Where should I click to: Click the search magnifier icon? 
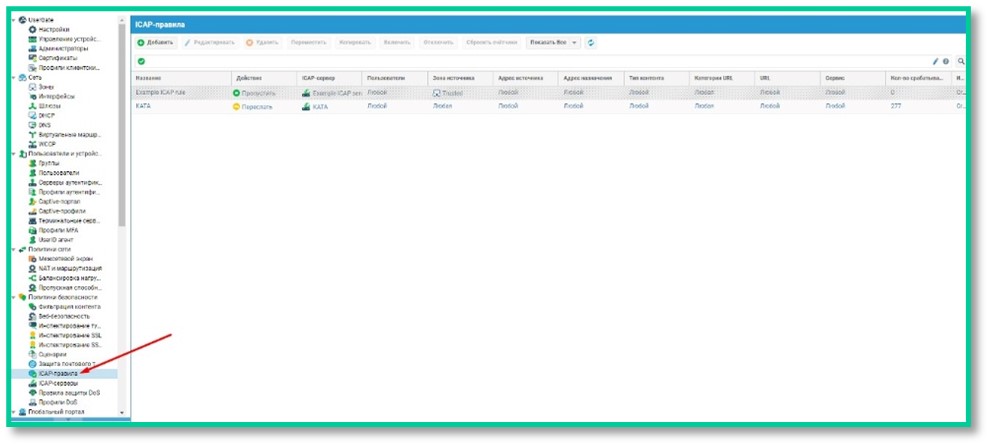click(x=961, y=61)
